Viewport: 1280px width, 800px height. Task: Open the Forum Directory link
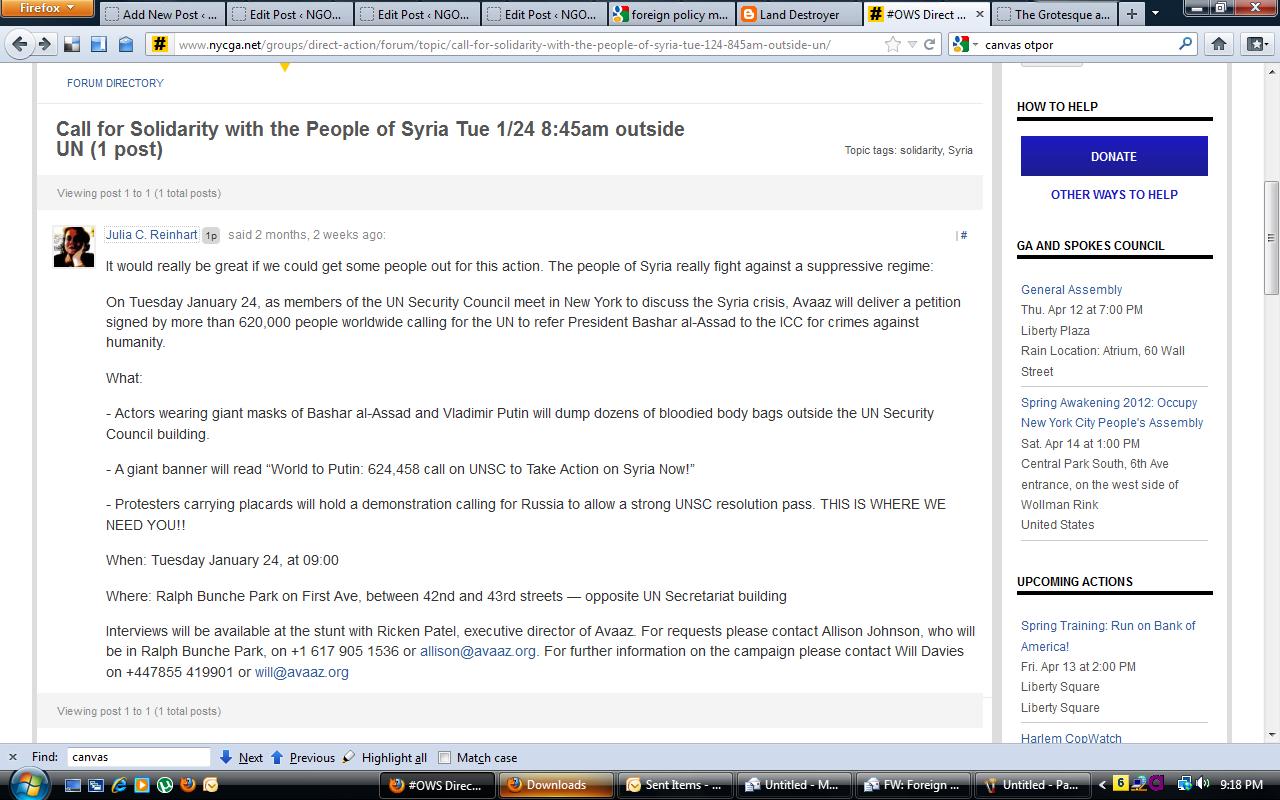tap(115, 83)
